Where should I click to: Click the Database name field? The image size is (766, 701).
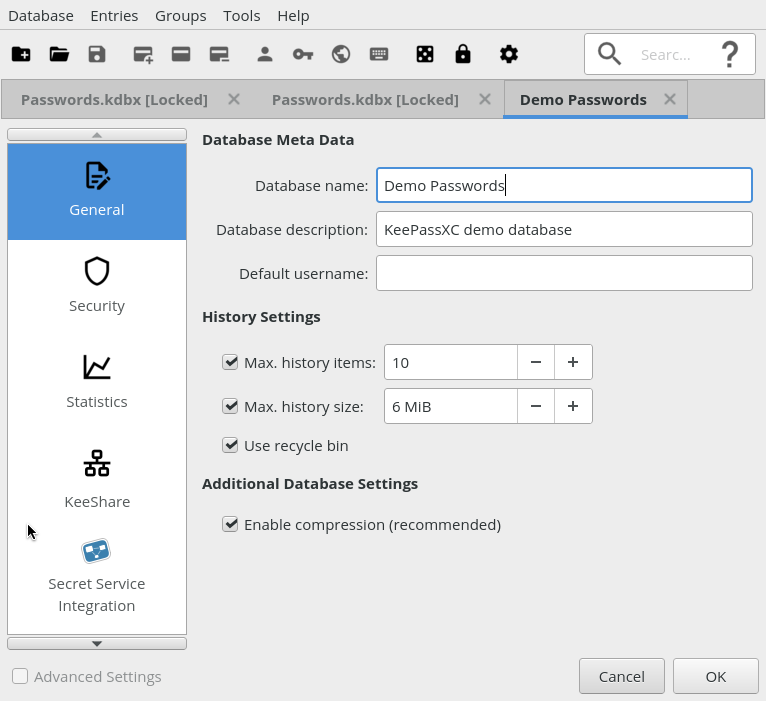pos(564,185)
